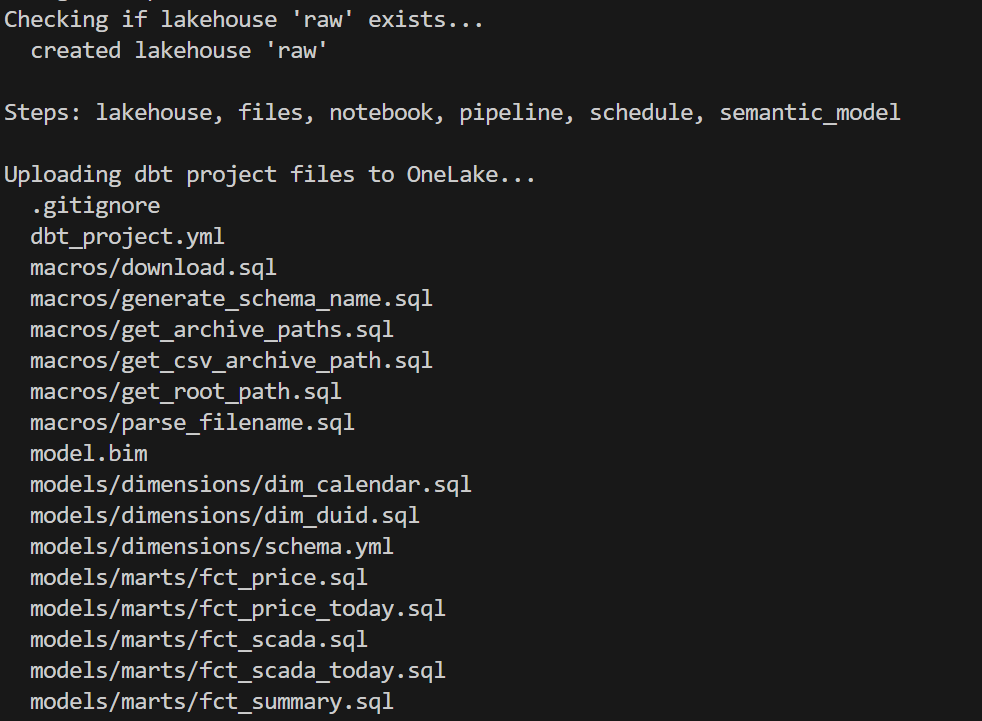982x721 pixels.
Task: Open the dbt_project.yml file path
Action: [127, 237]
